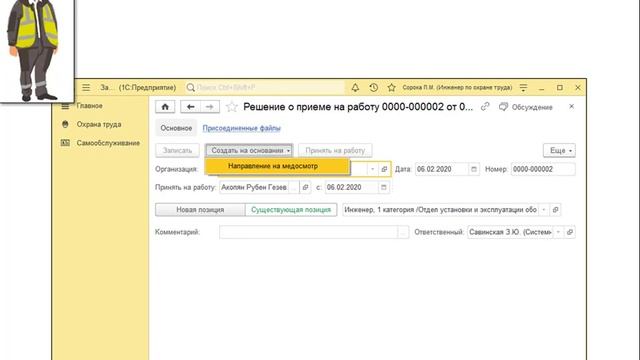This screenshot has height=360, width=640.
Task: Navigate back with left arrow
Action: pos(190,107)
